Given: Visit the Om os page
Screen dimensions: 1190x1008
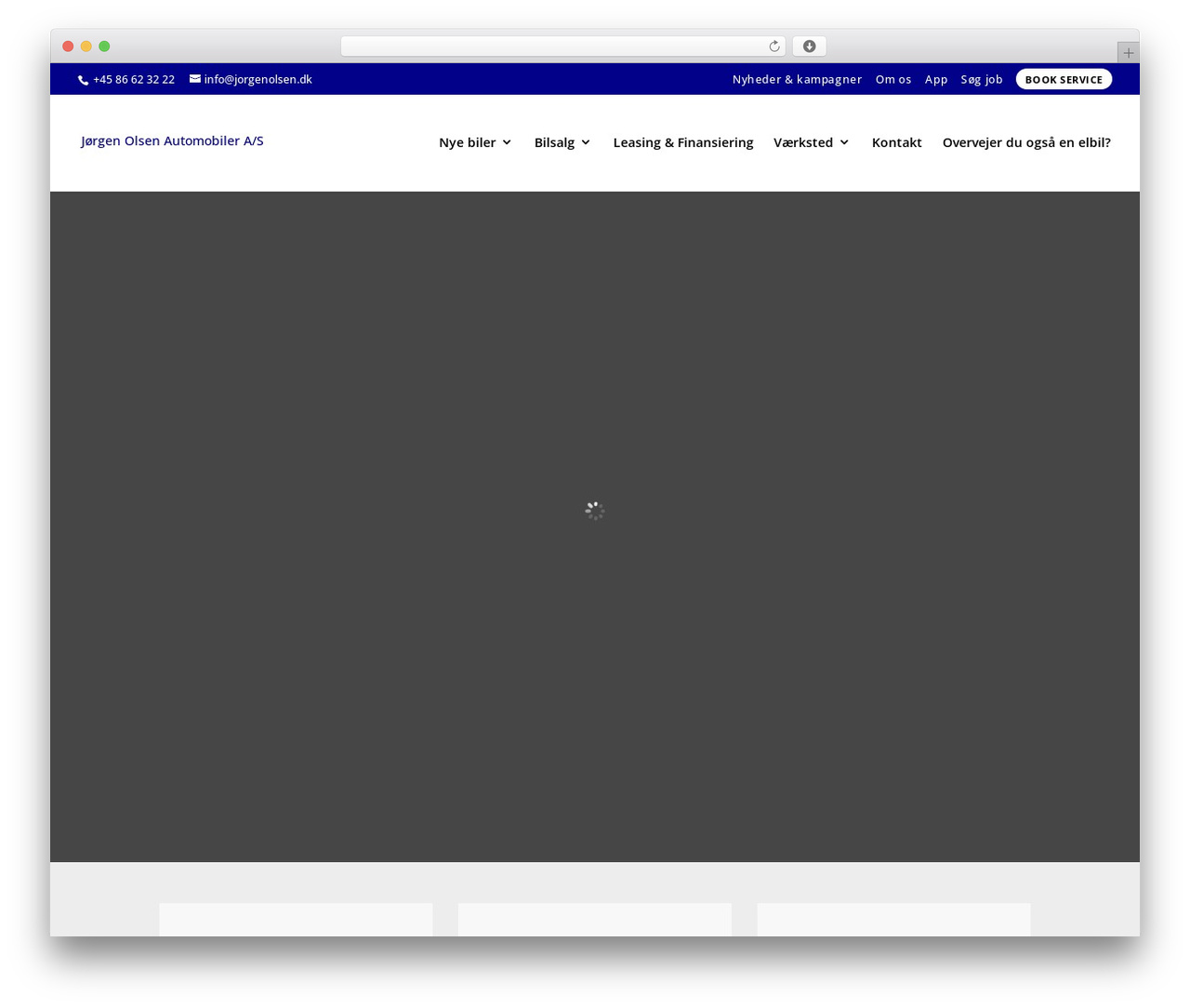Looking at the screenshot, I should click(x=893, y=79).
